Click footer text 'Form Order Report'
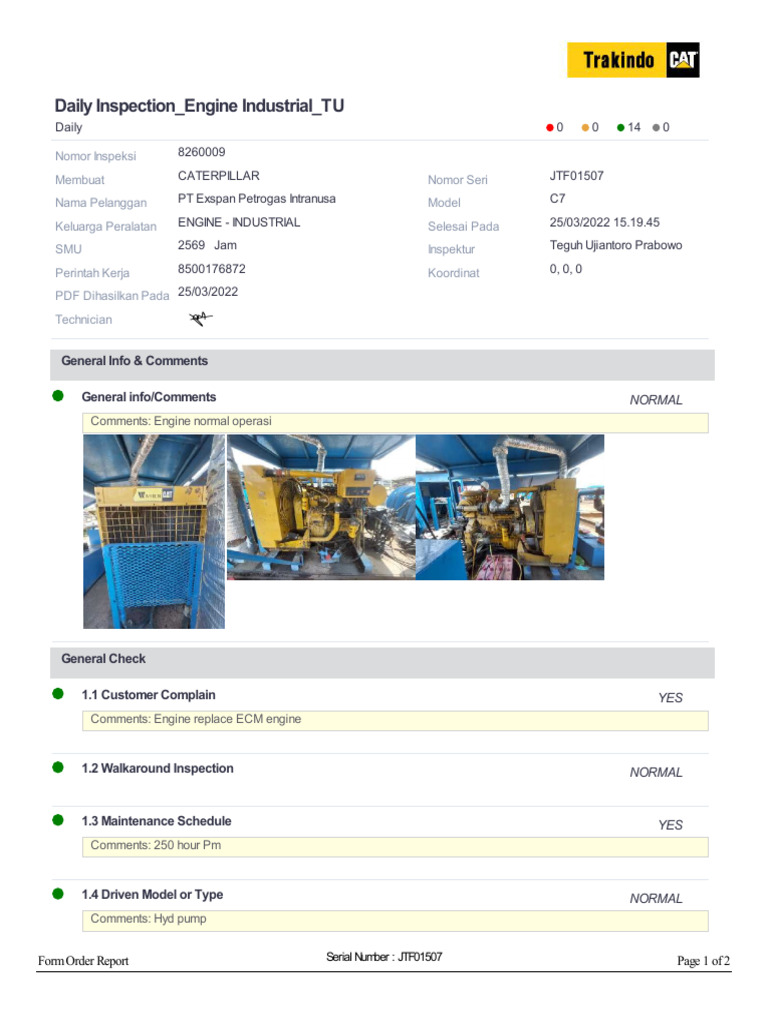 pos(83,961)
